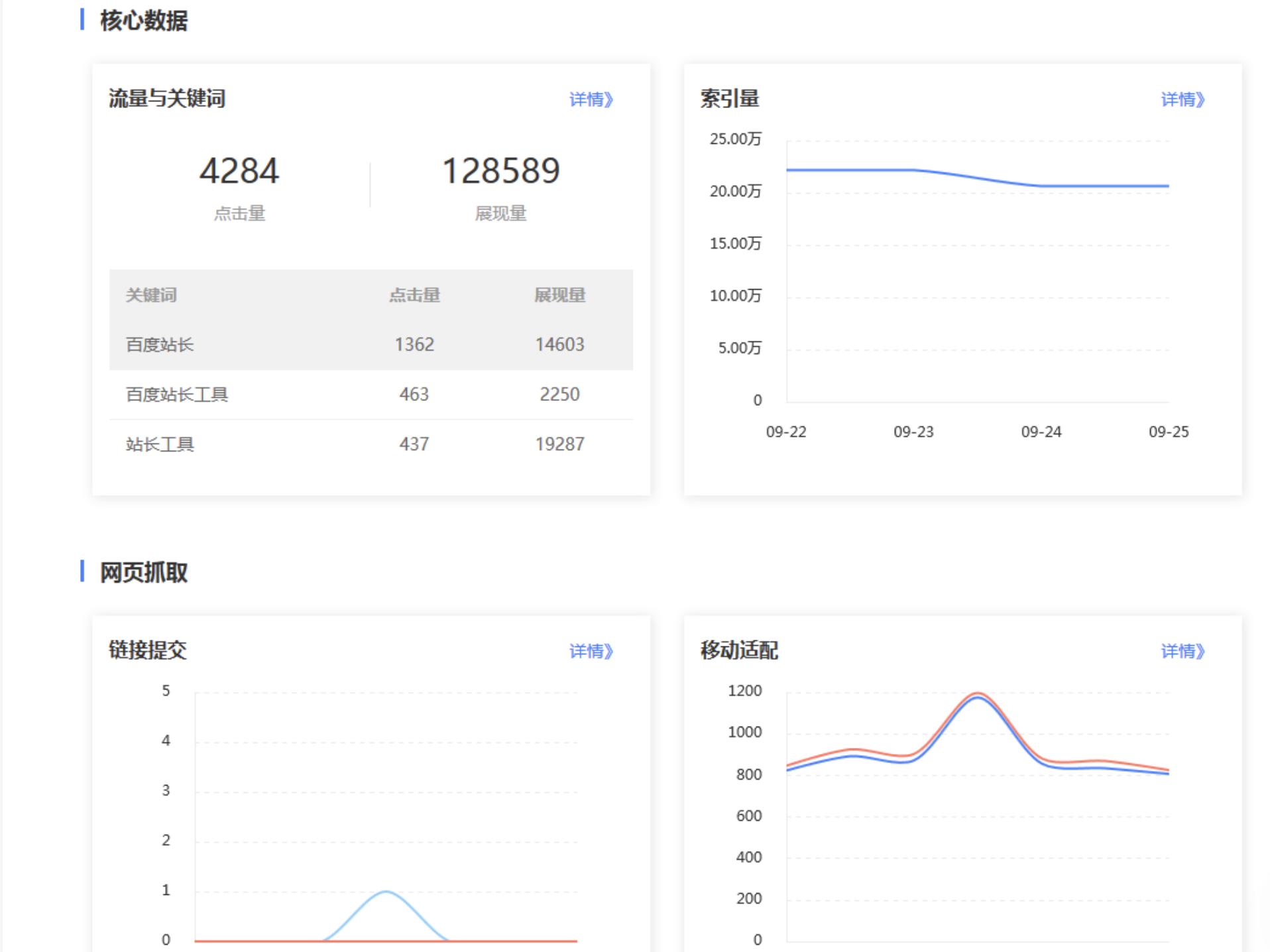Click the 点击量 table column header
Image resolution: width=1270 pixels, height=952 pixels.
point(414,295)
